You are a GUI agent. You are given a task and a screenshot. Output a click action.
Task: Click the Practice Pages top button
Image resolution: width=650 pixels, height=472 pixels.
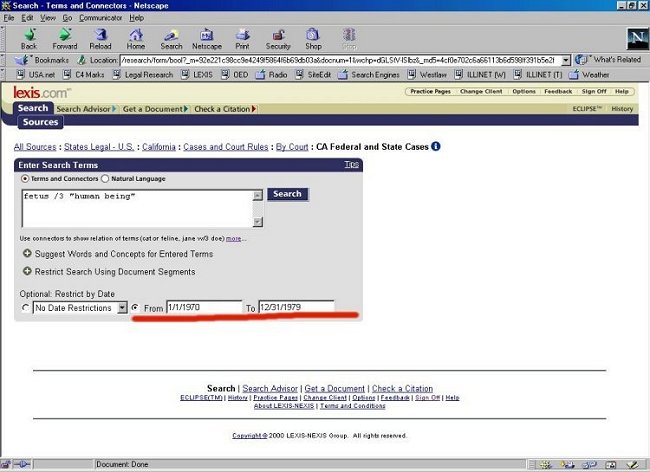[430, 91]
